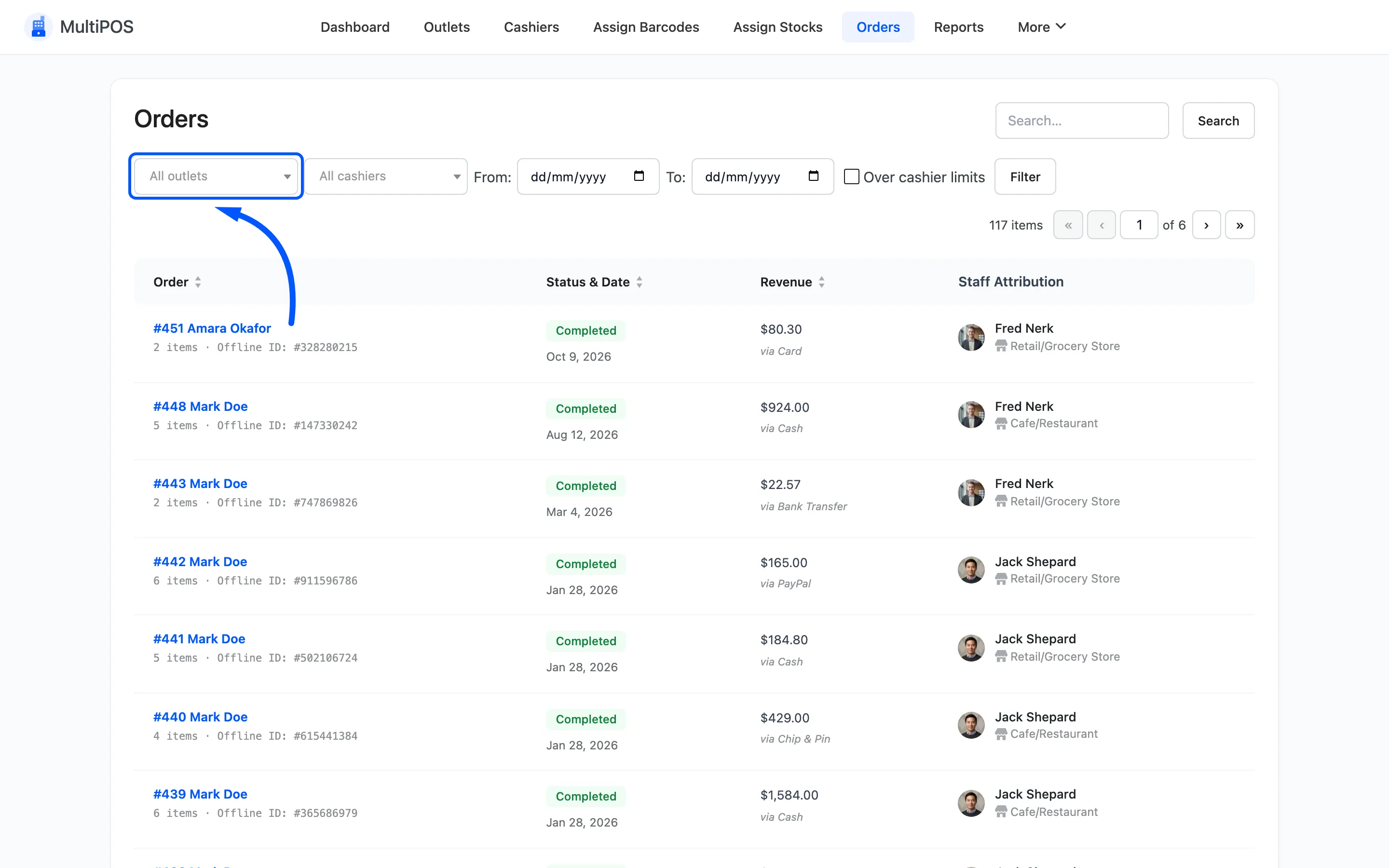Screen dimensions: 1389x868
Task: Click Jack Shepard avatar on order #442
Action: pos(971,570)
